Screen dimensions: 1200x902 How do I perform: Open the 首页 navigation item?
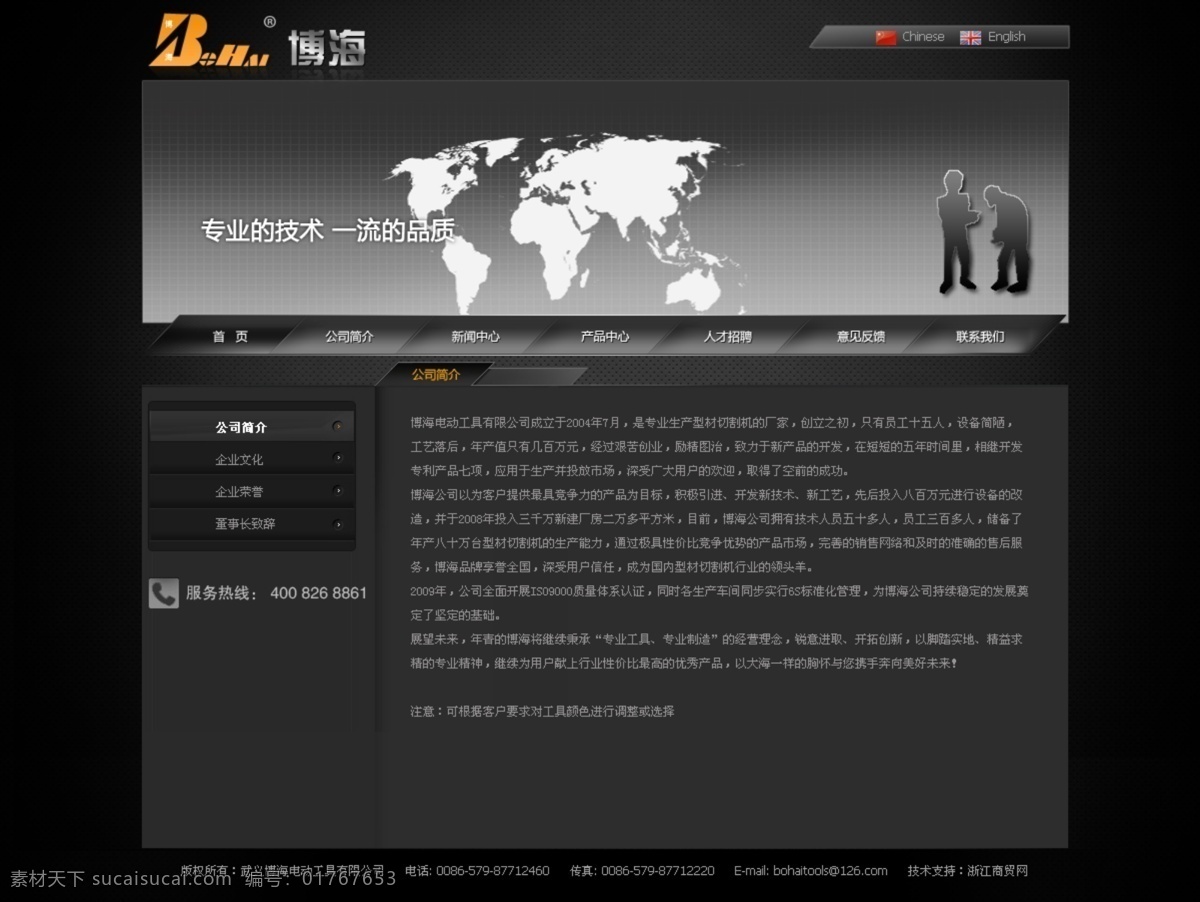click(x=230, y=337)
